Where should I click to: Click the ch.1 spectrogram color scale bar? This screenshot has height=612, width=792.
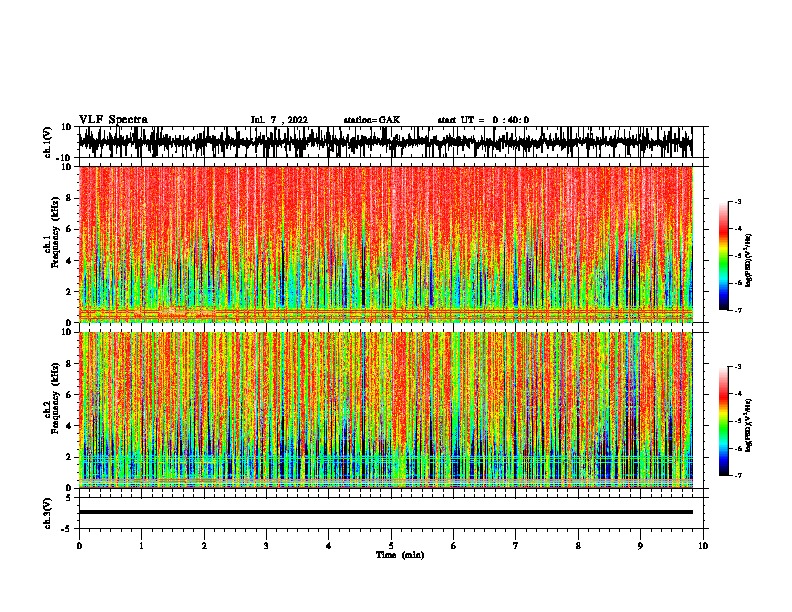[x=724, y=256]
